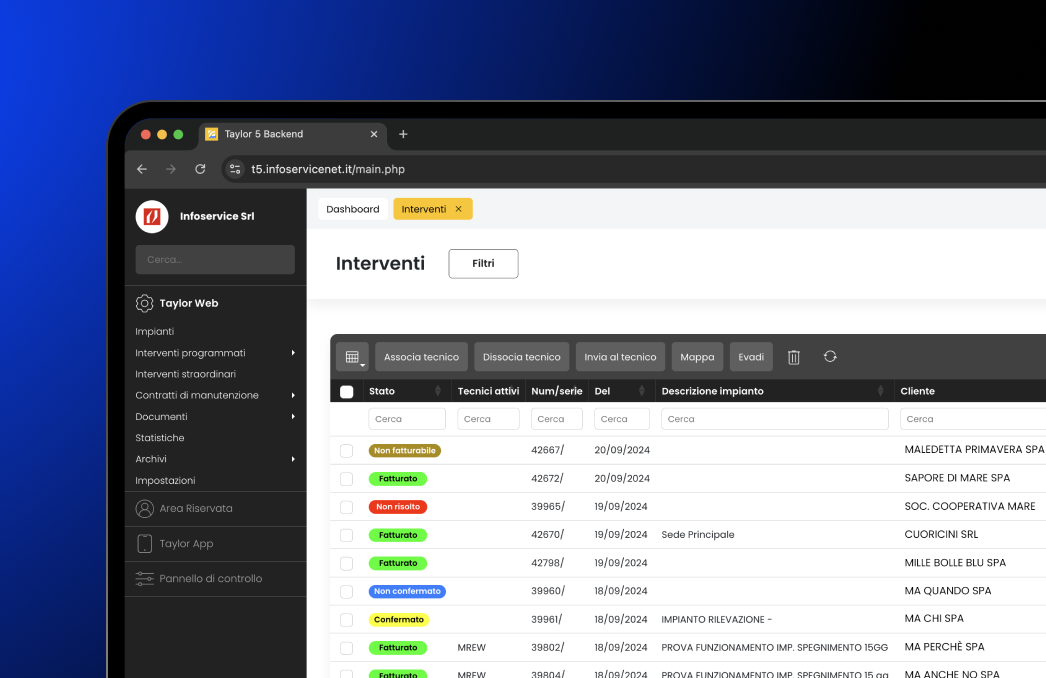The image size is (1046, 678).
Task: Click the Pannello di controllo sliders icon
Action: 144,579
